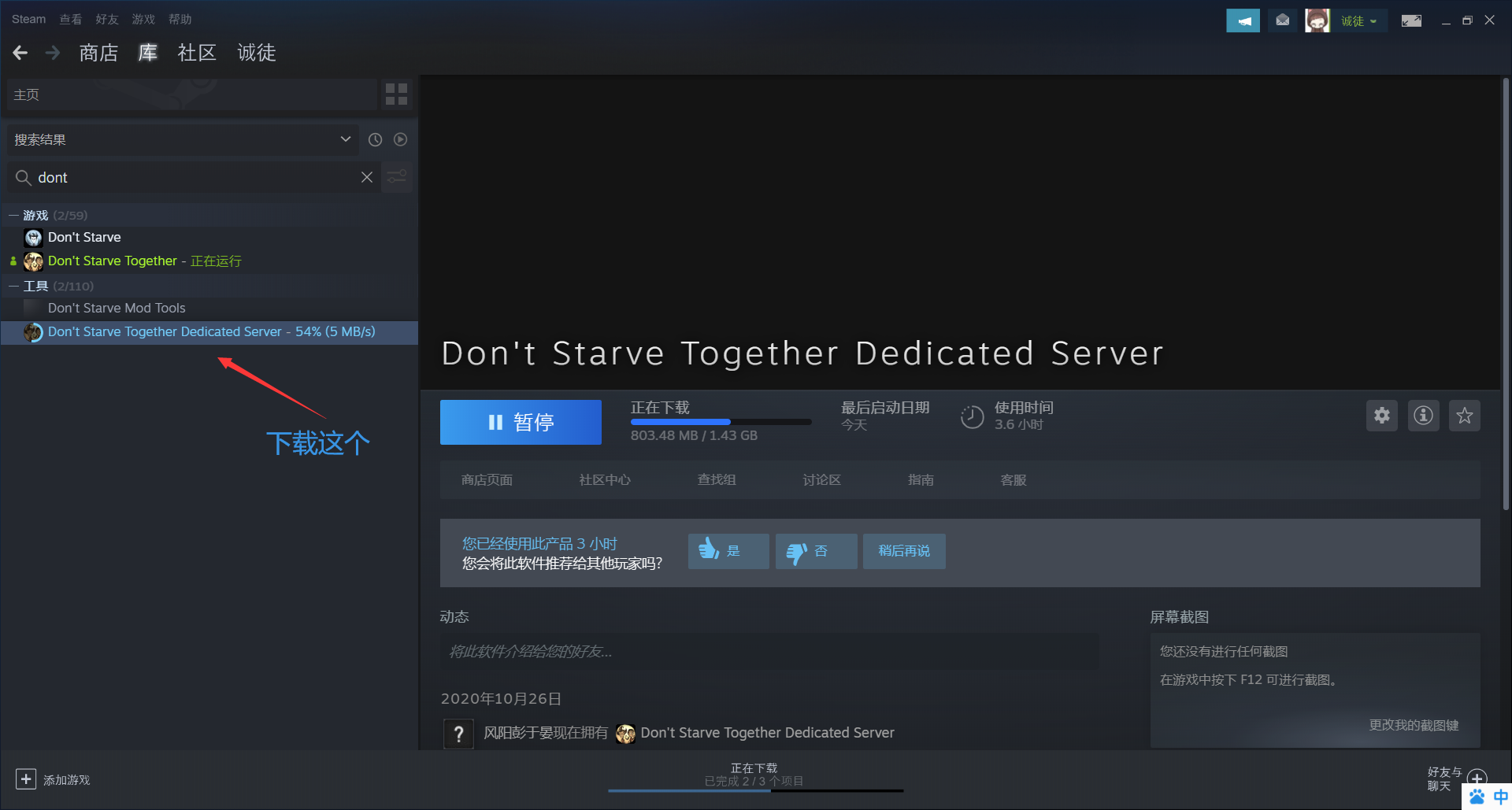Viewport: 1512px width, 810px height.
Task: Toggle the 中 input language indicator
Action: 1501,797
